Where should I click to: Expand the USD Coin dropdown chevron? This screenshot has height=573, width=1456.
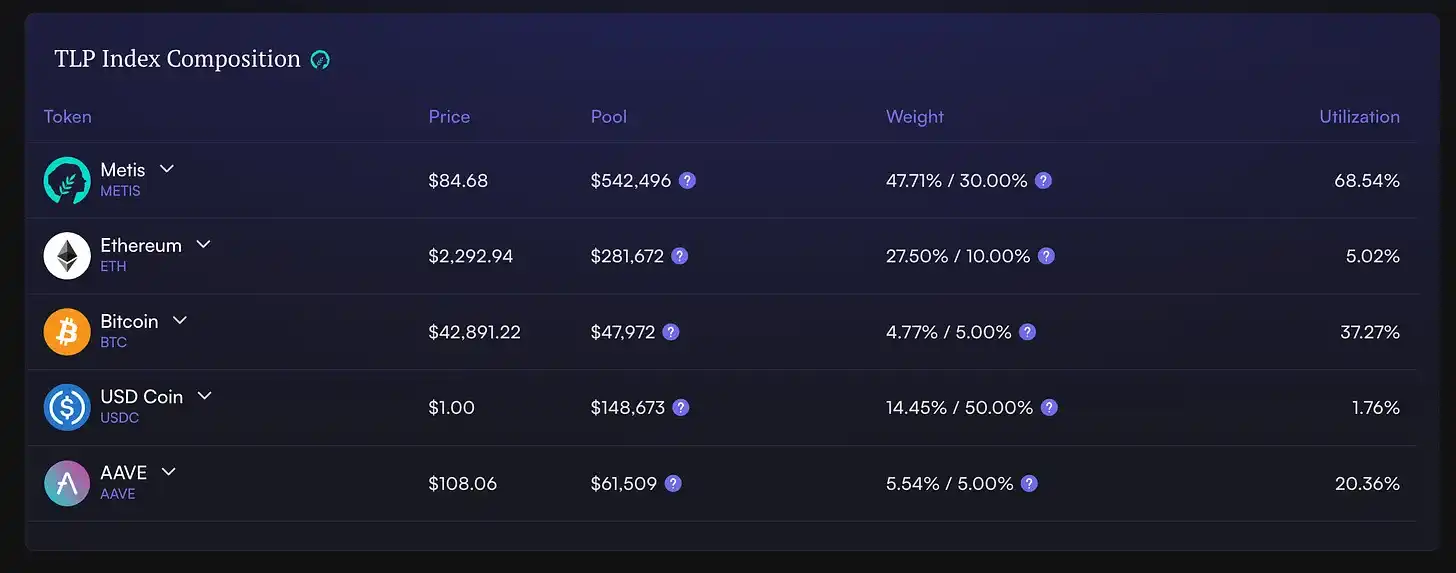point(204,396)
